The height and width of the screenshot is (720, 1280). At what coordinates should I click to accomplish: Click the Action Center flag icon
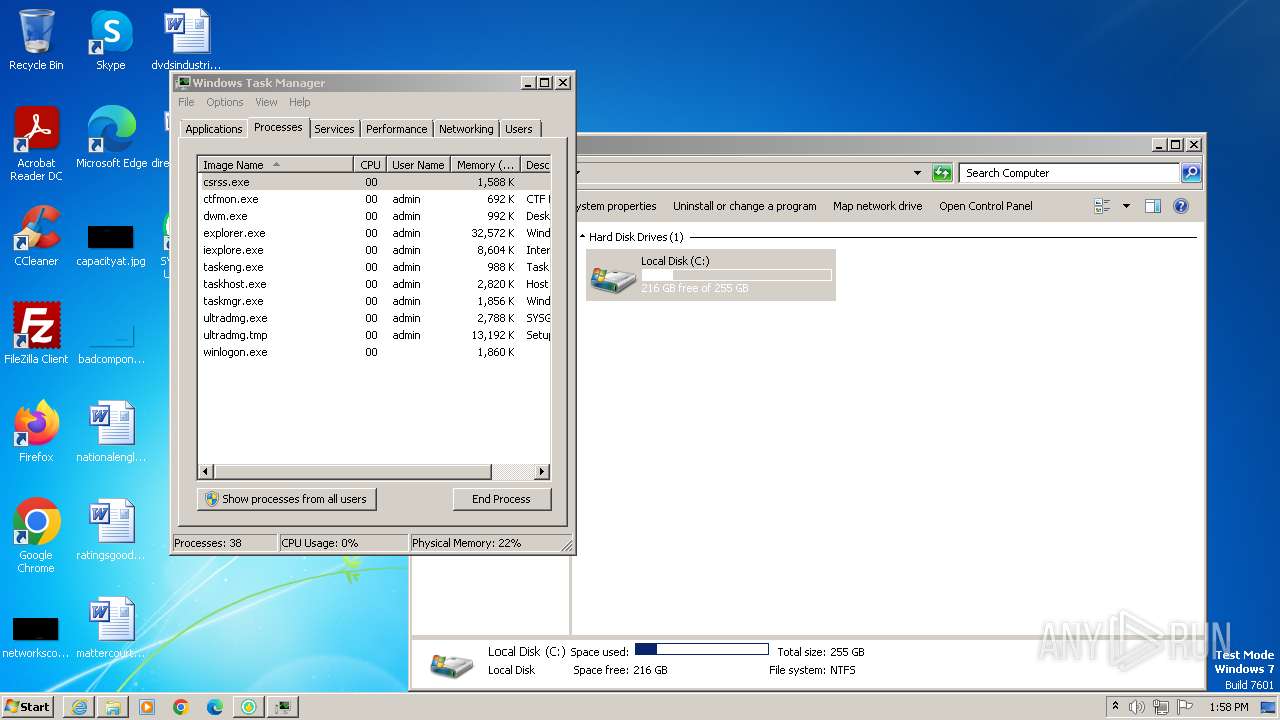1185,707
